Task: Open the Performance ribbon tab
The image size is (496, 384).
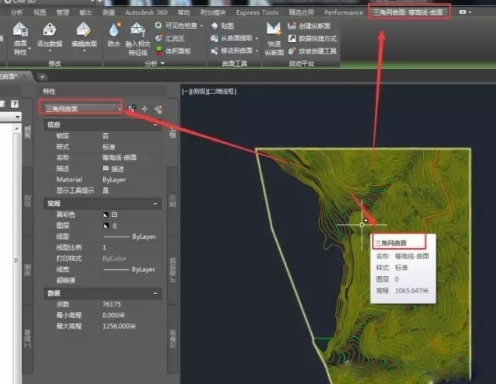Action: point(343,13)
